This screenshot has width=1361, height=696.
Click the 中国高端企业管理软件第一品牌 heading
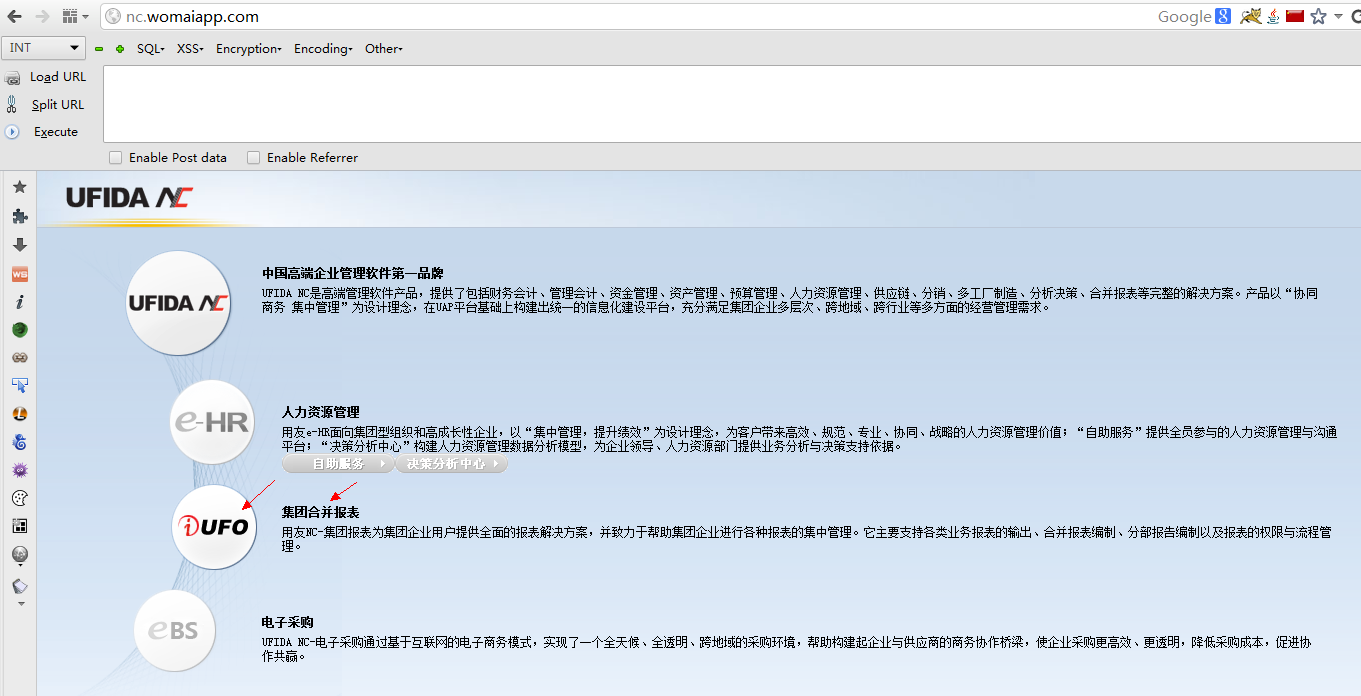pos(353,273)
